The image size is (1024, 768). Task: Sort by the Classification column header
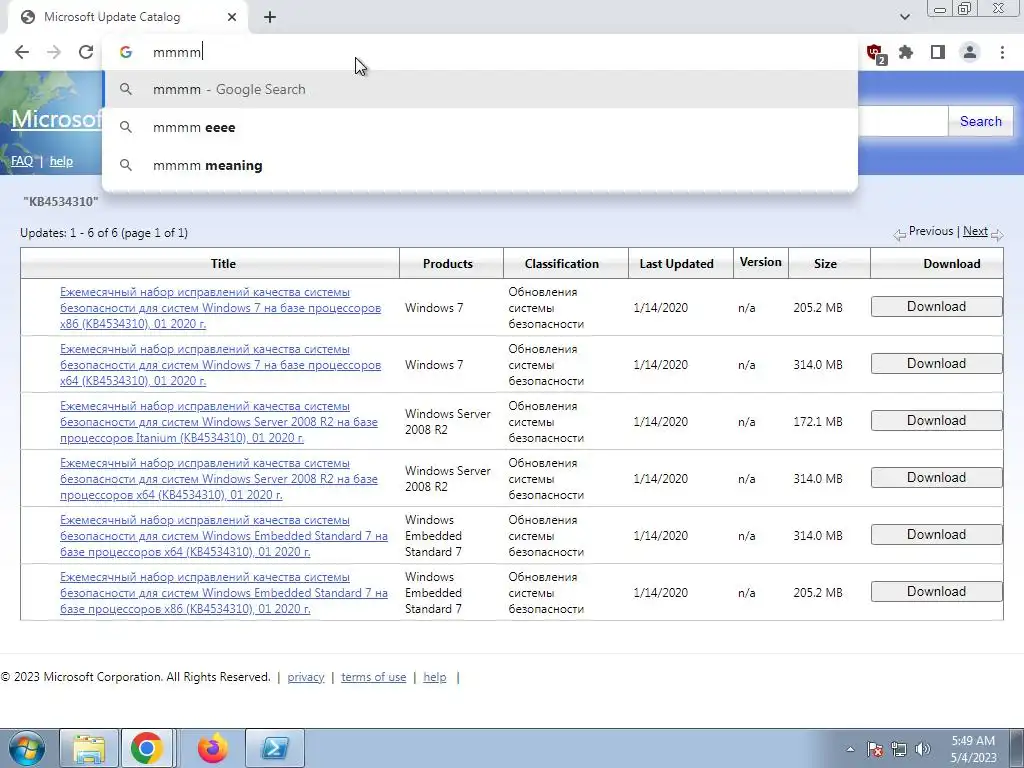562,264
